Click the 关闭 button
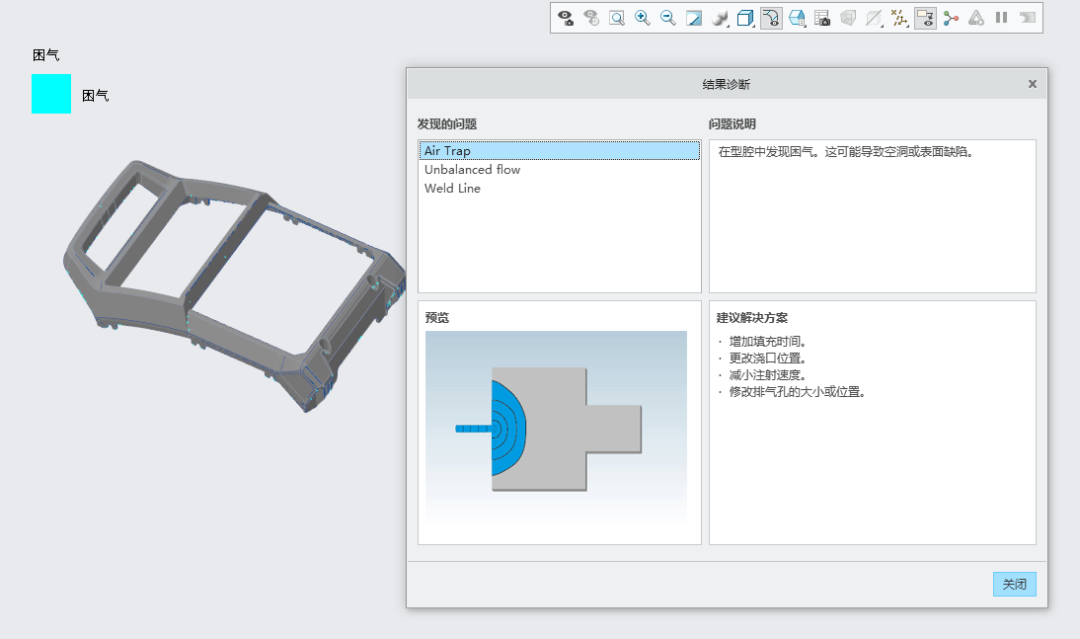The image size is (1080, 639). pyautogui.click(x=1015, y=584)
